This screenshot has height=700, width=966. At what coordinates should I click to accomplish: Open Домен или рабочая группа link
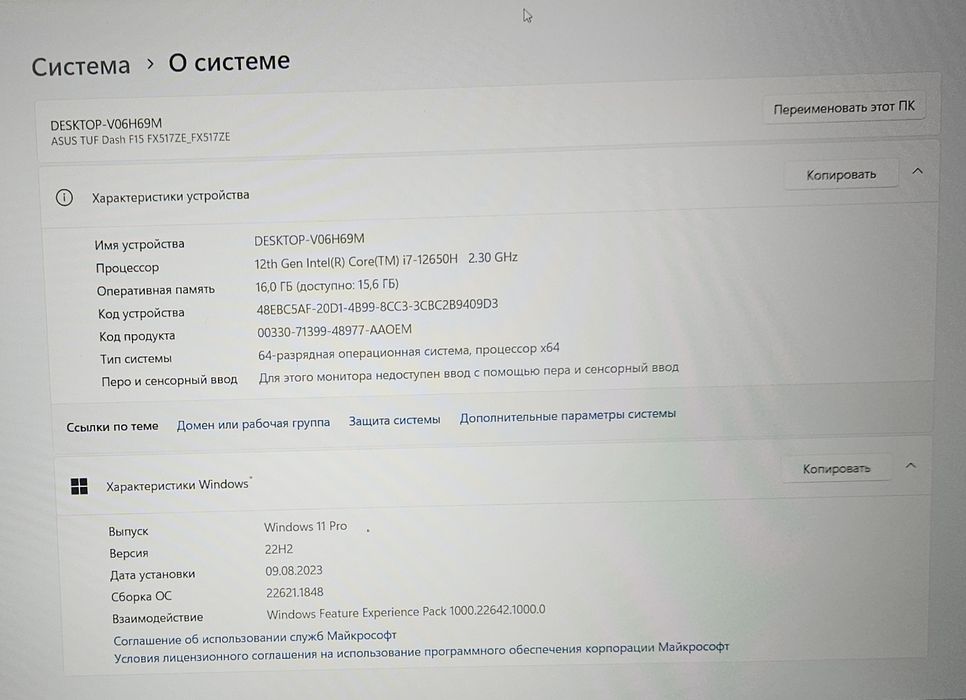(253, 423)
